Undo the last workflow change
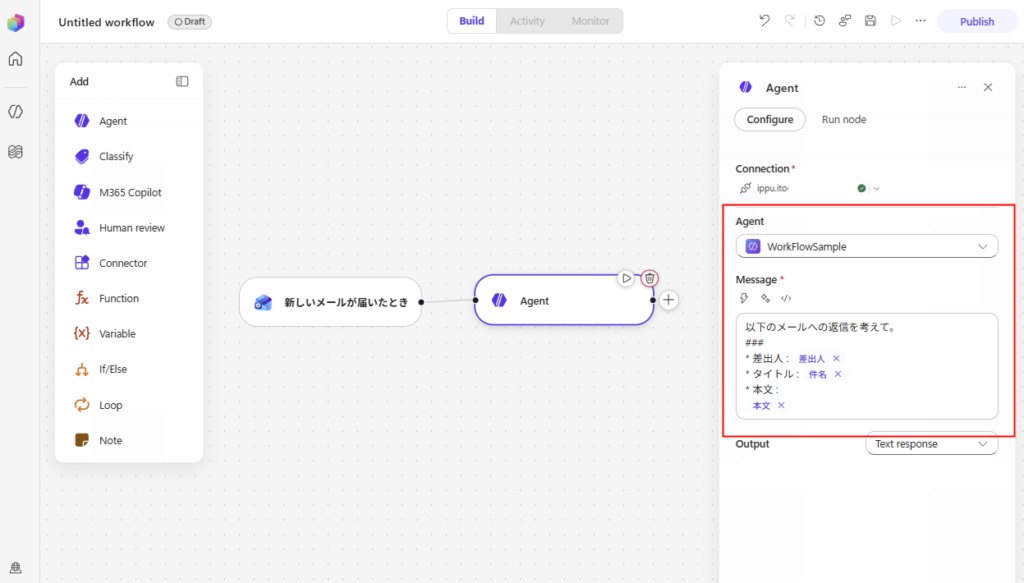The height and width of the screenshot is (583, 1024). (x=764, y=21)
